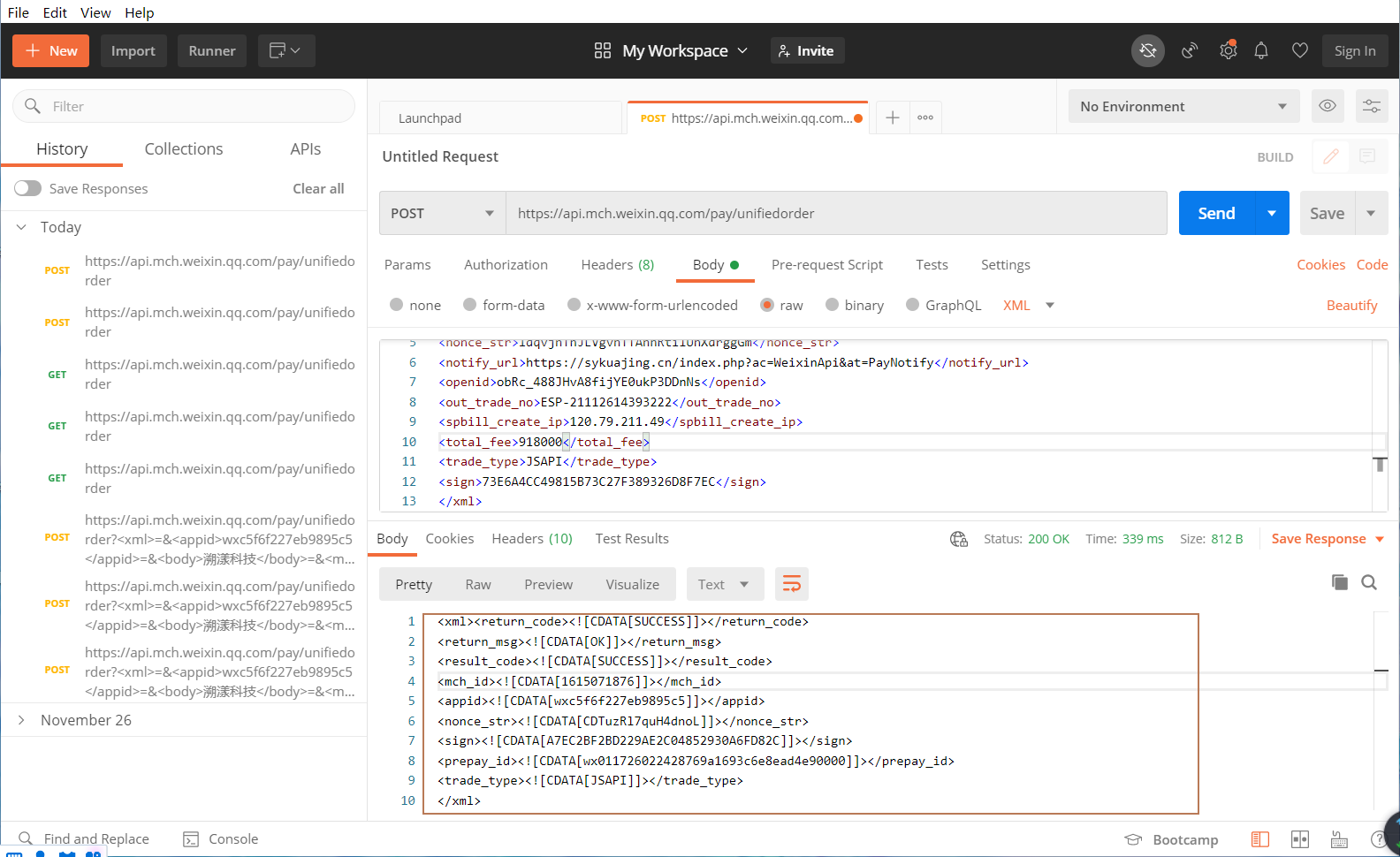Add a new request tab with plus
This screenshot has width=1400, height=857.
[893, 118]
